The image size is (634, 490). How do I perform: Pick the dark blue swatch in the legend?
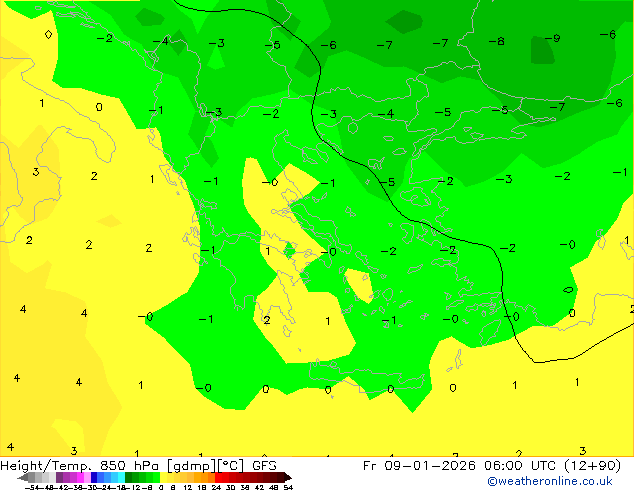point(94,477)
